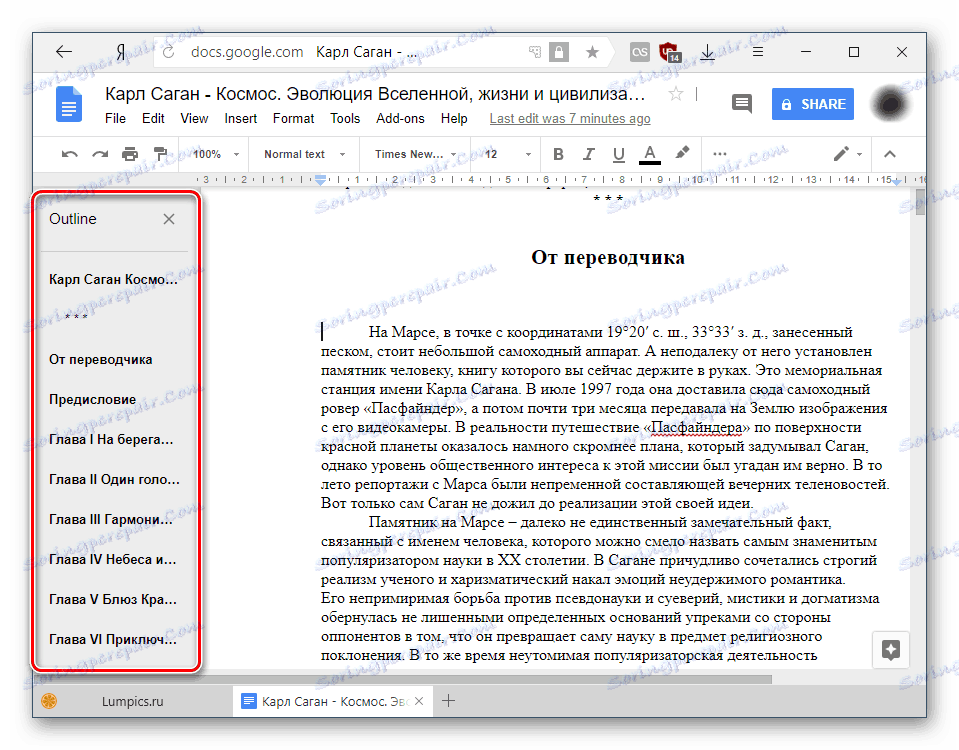Click the SHARE button

813,104
